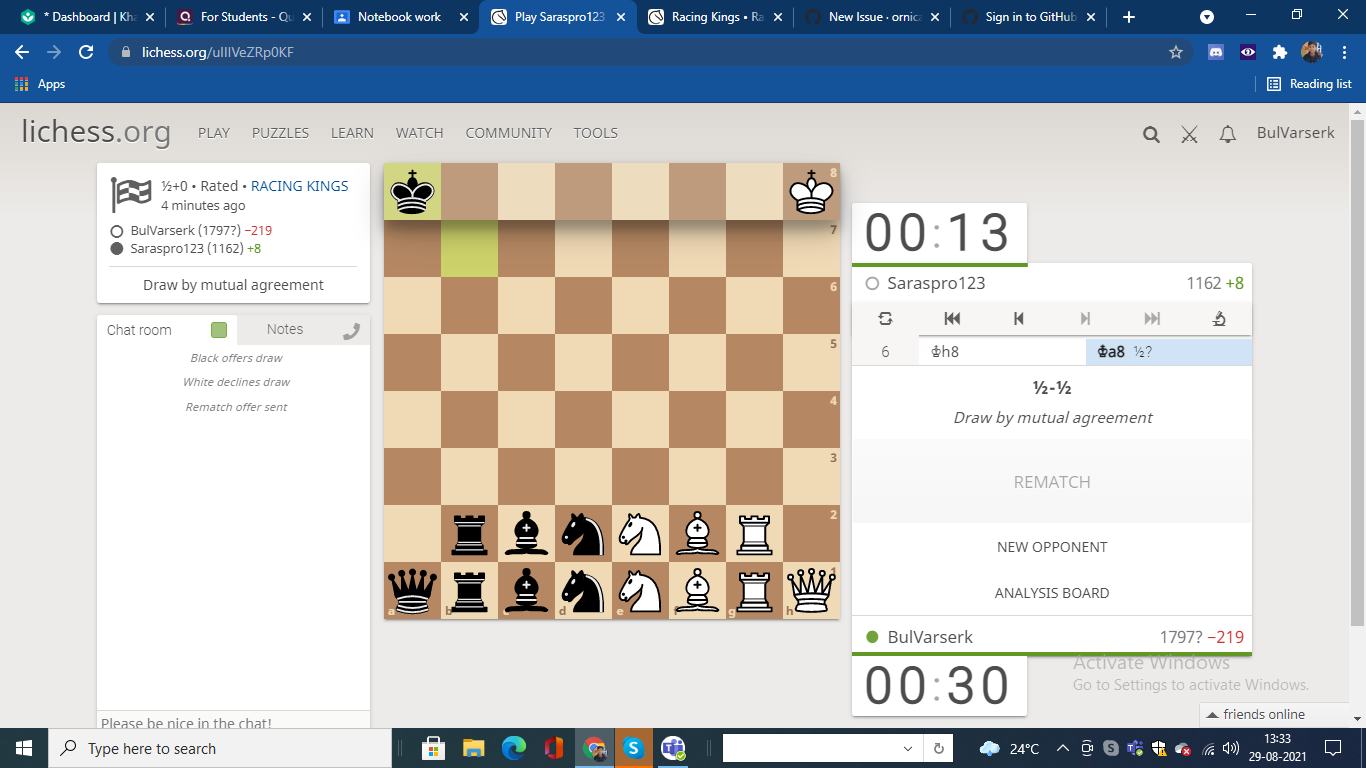Open a new browser tab
This screenshot has width=1366, height=768.
[1129, 17]
